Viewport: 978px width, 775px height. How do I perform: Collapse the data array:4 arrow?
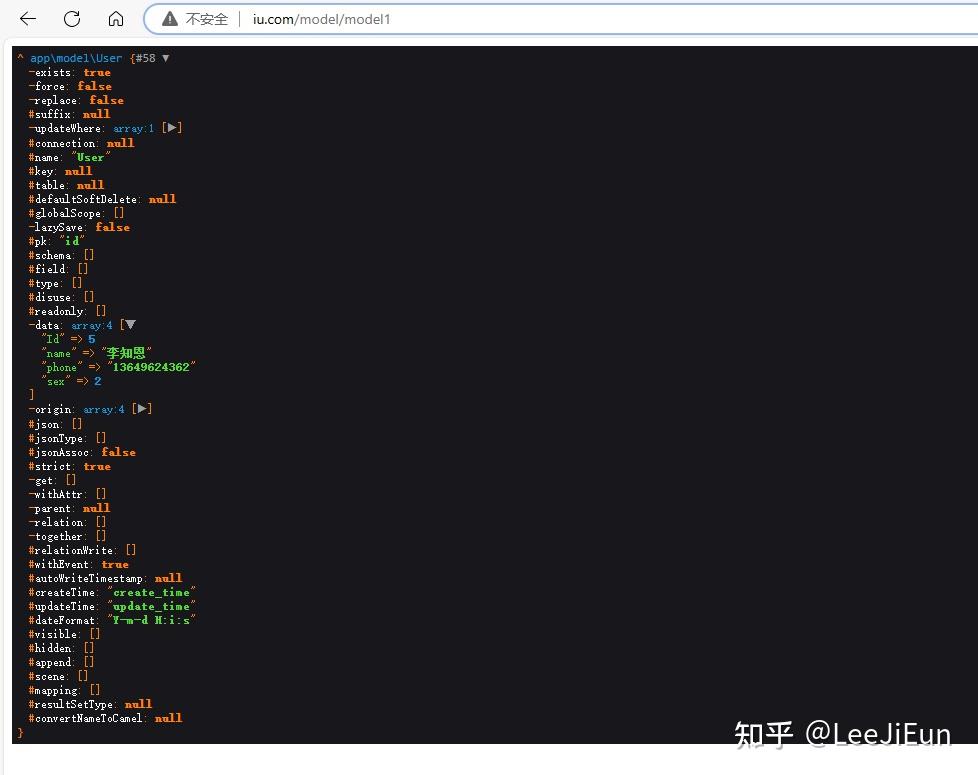pos(130,325)
